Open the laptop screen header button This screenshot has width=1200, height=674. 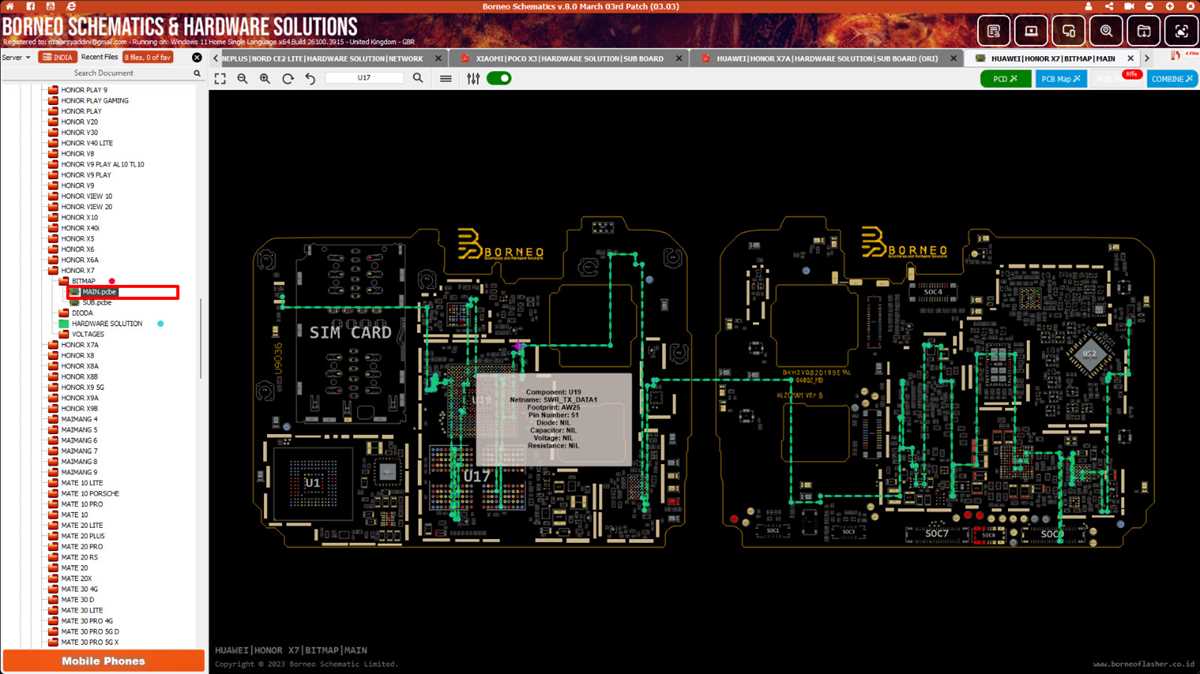click(x=1031, y=31)
